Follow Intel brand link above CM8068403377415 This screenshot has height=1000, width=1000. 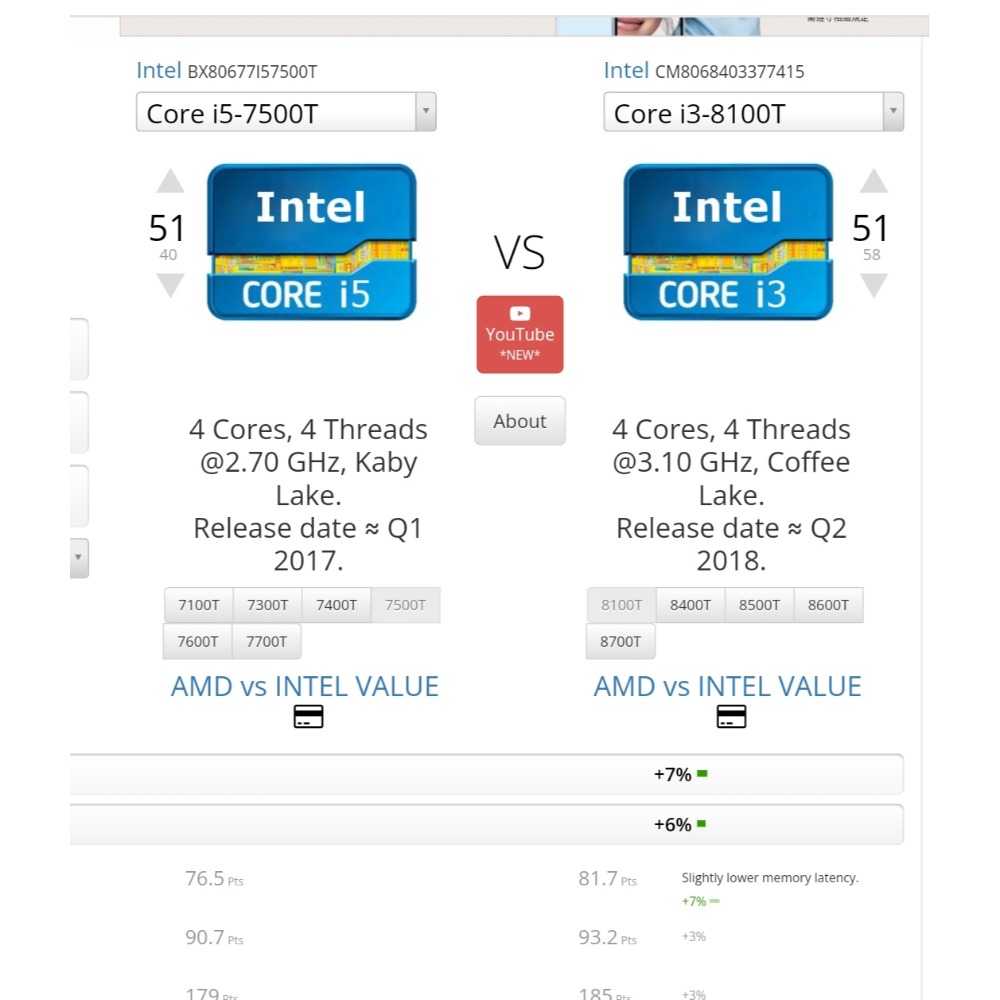(626, 70)
